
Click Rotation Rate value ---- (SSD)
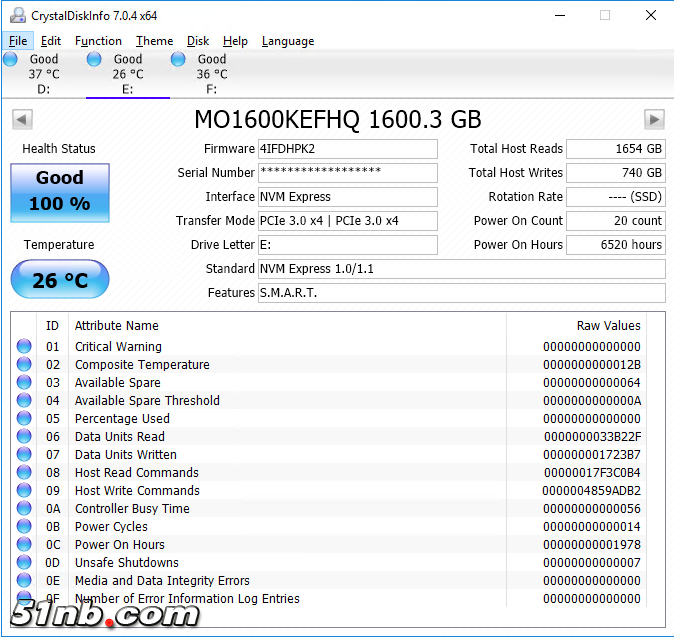click(616, 197)
